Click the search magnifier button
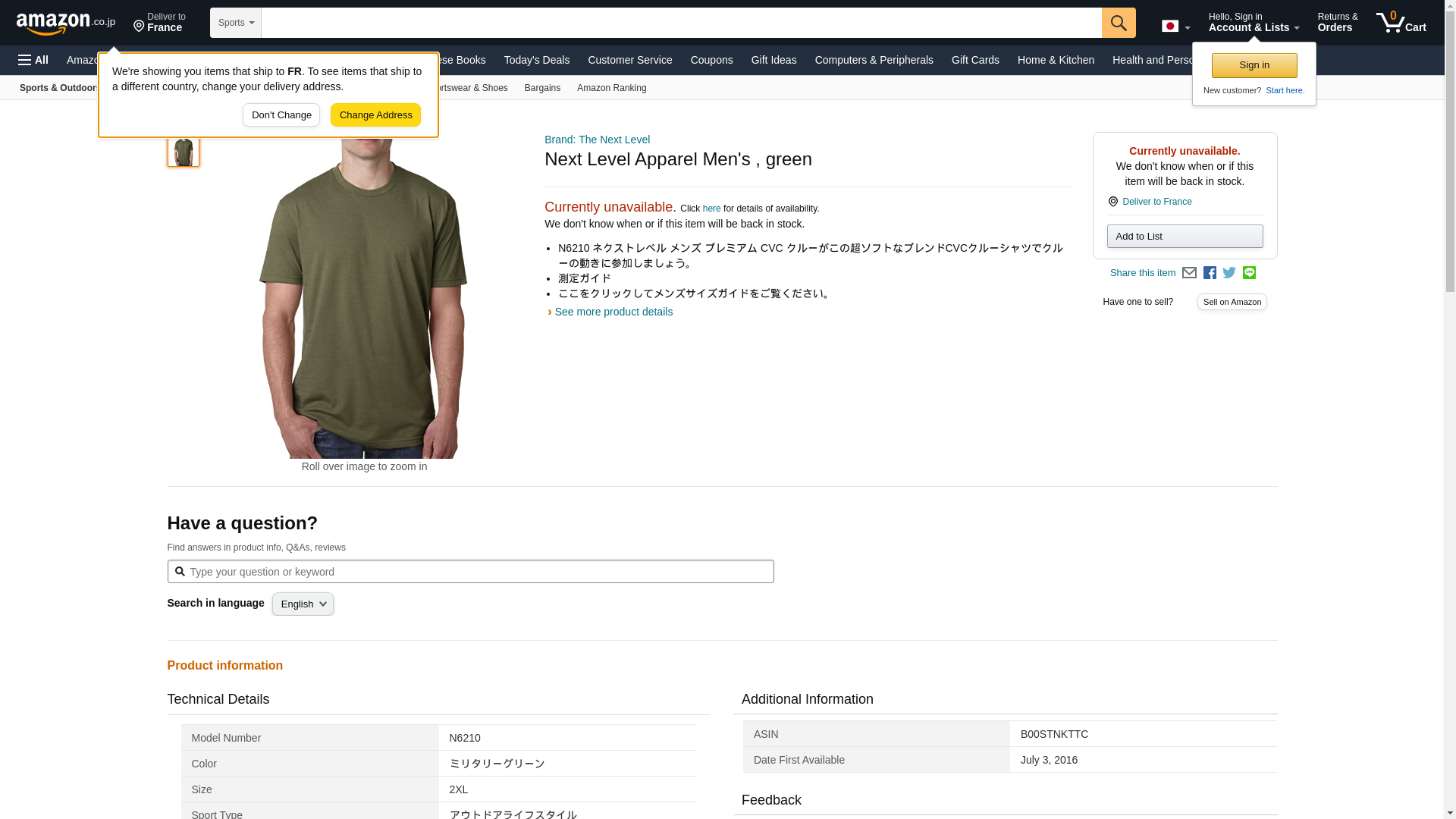Screen dimensions: 1456x819 point(1119,23)
